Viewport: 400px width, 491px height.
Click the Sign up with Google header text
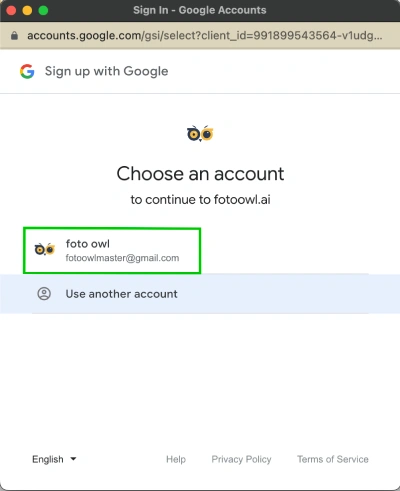[x=107, y=71]
